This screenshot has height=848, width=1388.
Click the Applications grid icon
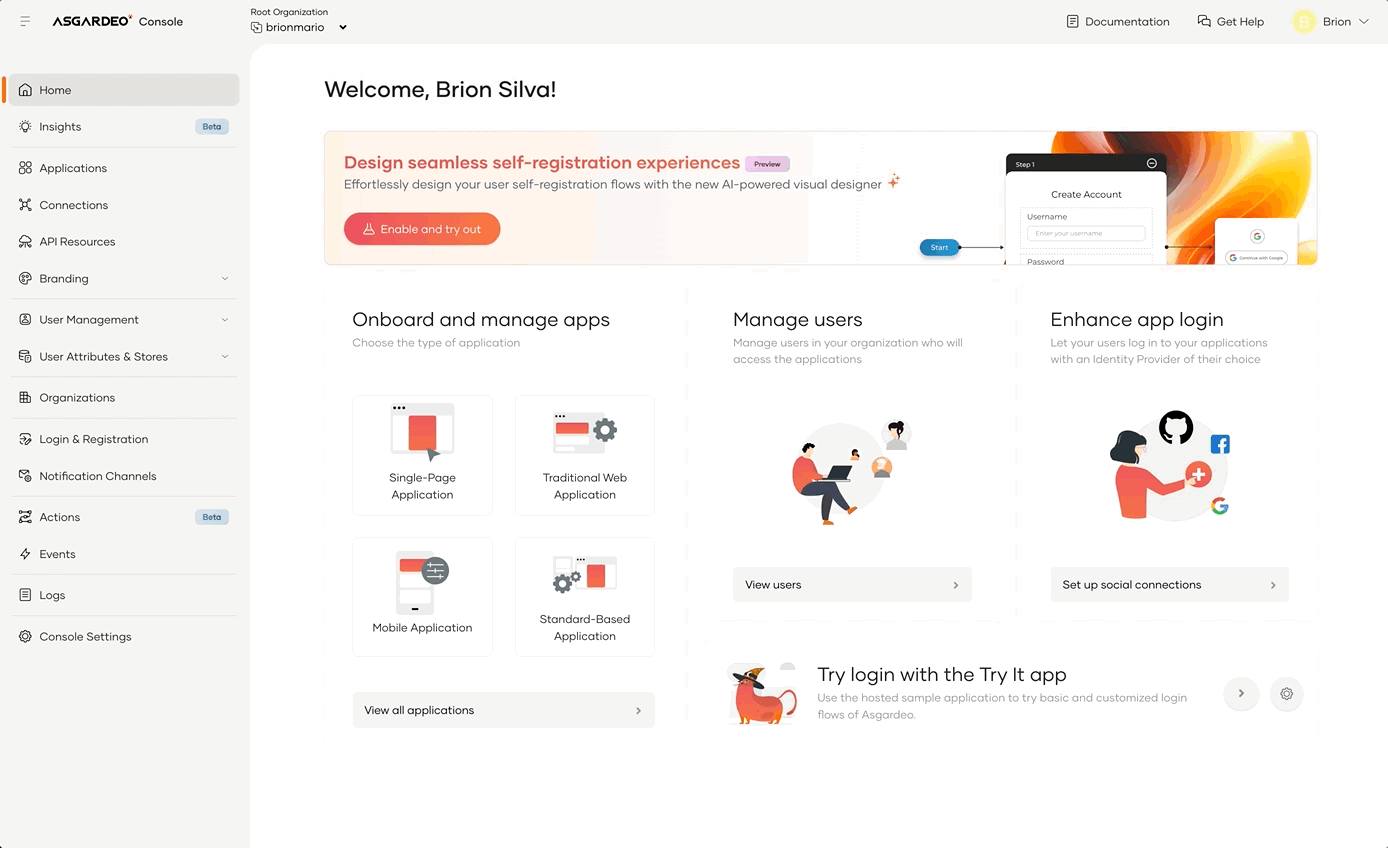[25, 168]
